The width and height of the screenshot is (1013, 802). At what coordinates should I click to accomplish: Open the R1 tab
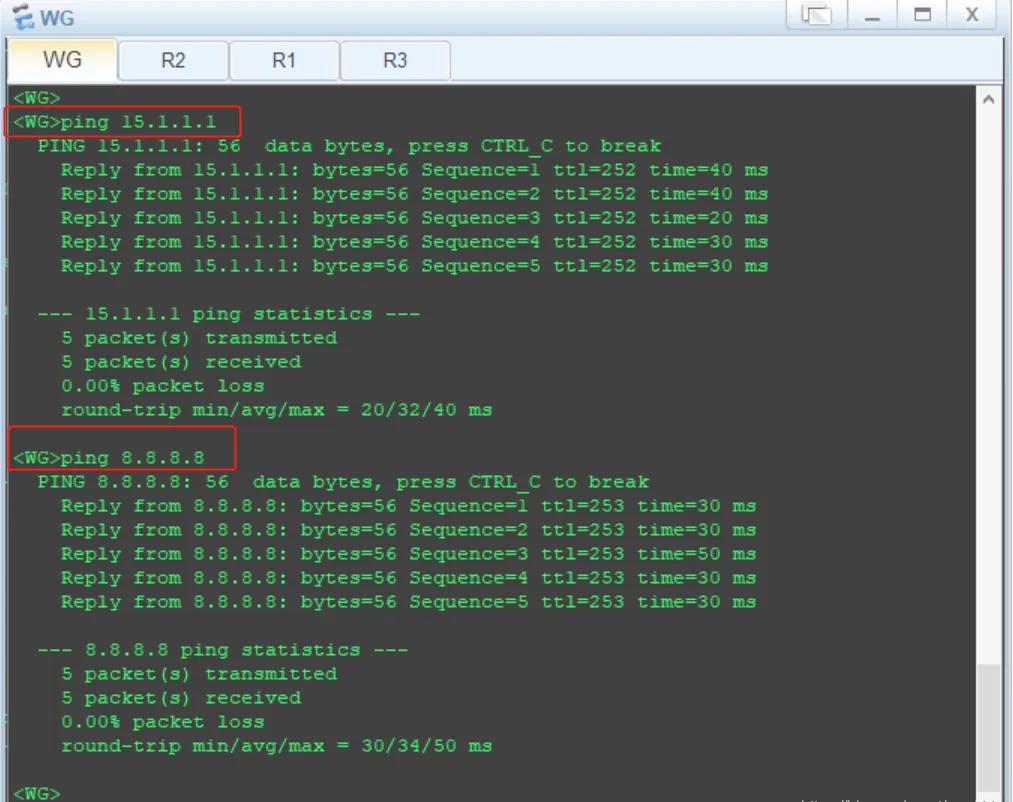coord(284,61)
